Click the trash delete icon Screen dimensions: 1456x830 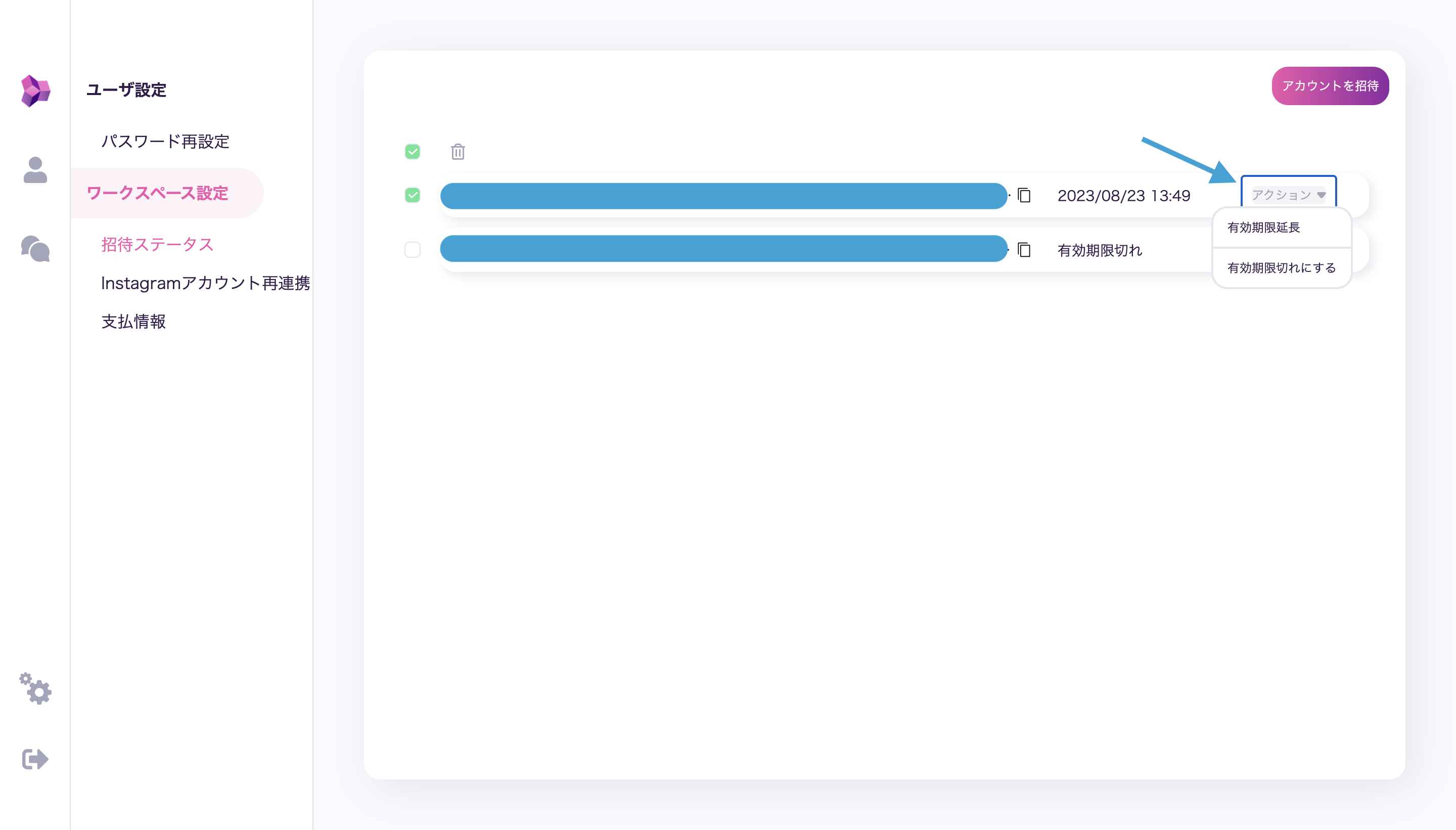click(458, 152)
